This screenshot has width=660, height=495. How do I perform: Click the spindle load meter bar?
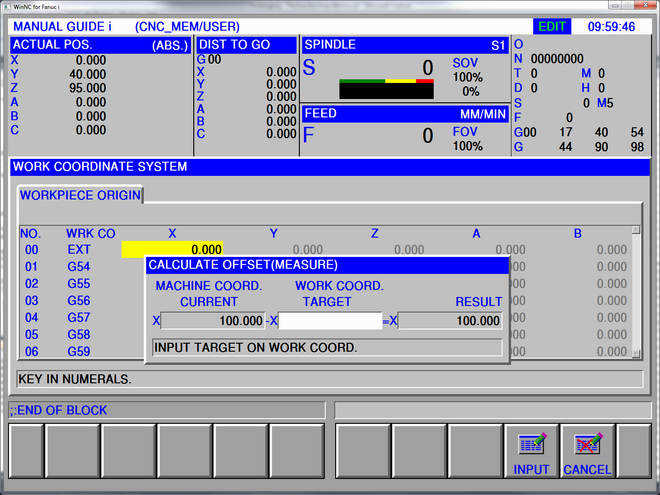[x=386, y=87]
